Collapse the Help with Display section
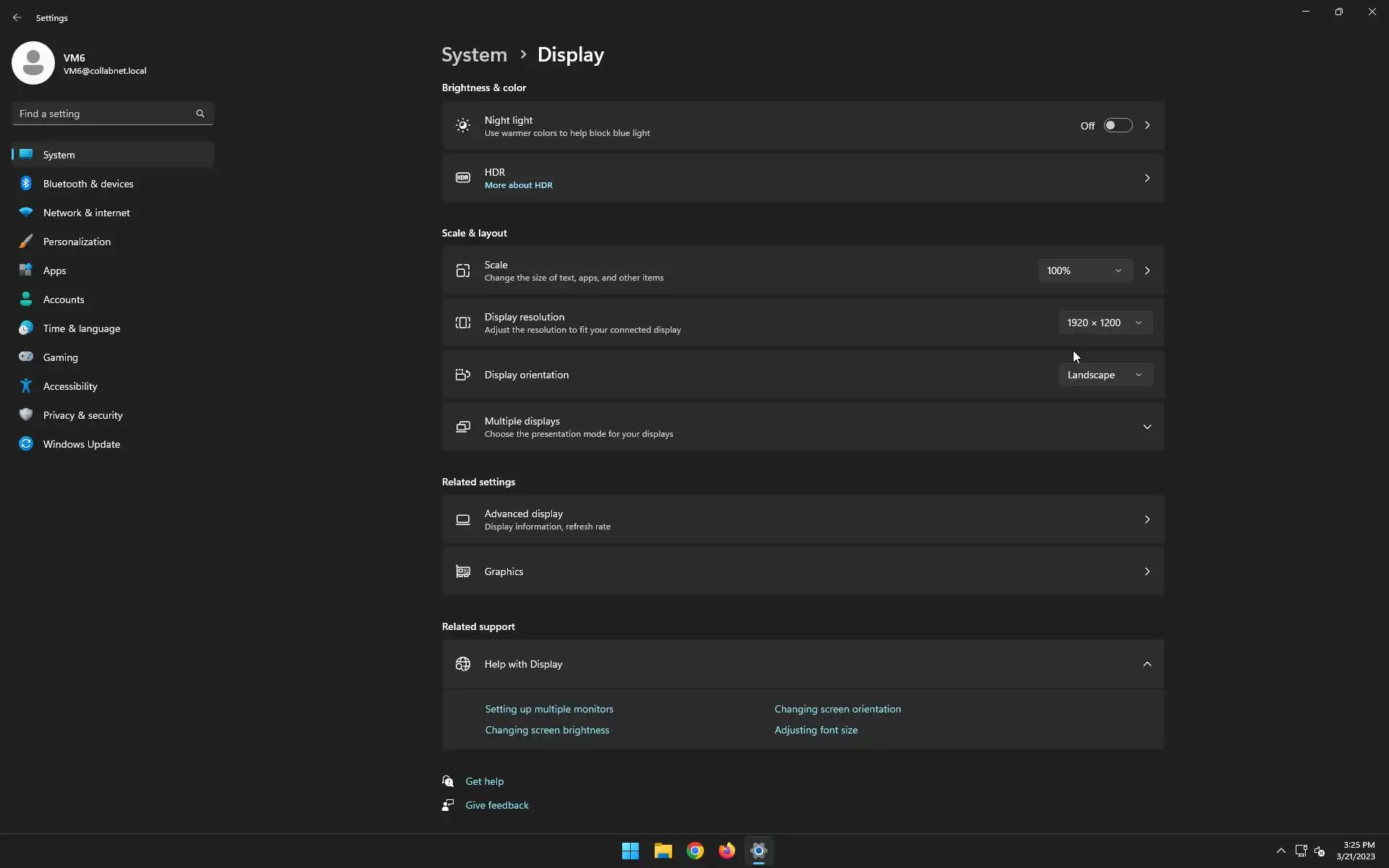Screen dimensions: 1389x868 (1147, 664)
